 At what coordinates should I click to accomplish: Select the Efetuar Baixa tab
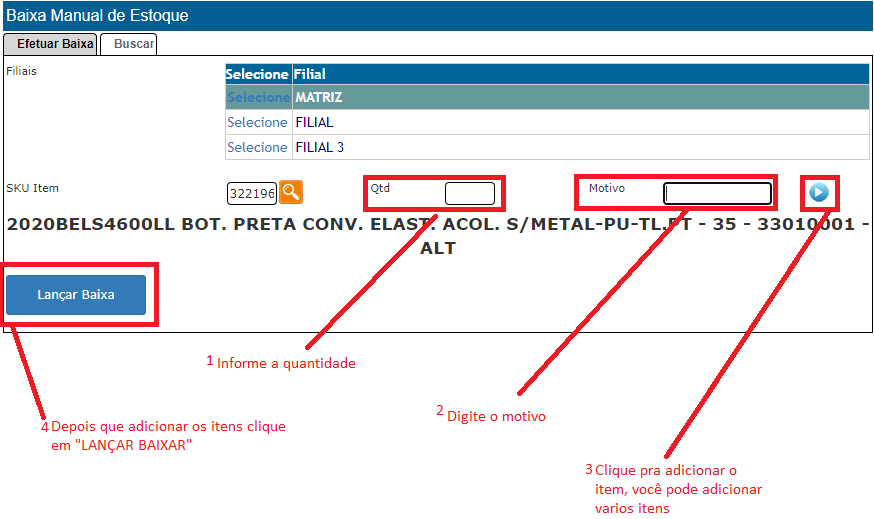coord(51,44)
